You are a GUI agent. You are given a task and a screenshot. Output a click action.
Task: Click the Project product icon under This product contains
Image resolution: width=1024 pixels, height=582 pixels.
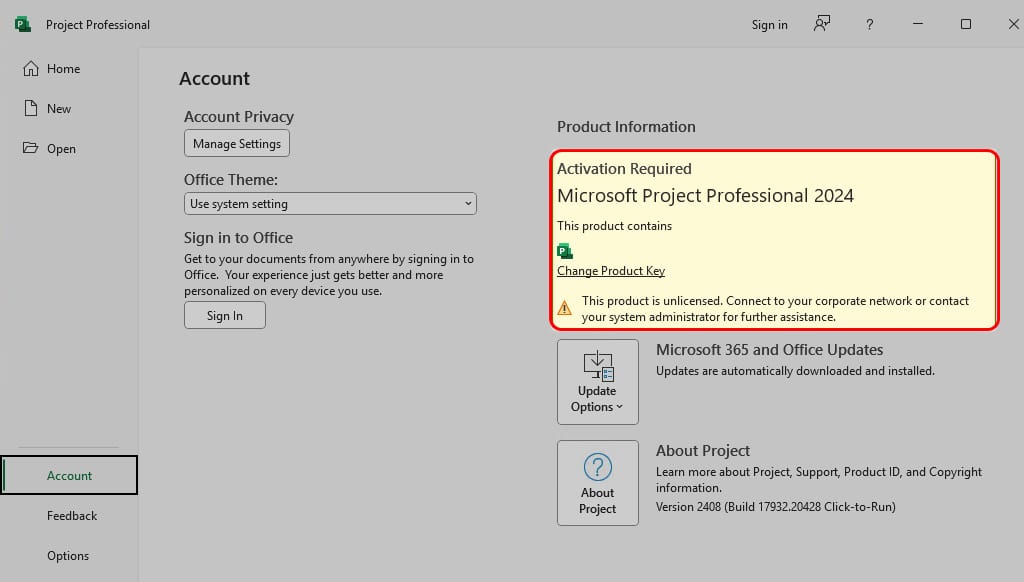tap(565, 251)
